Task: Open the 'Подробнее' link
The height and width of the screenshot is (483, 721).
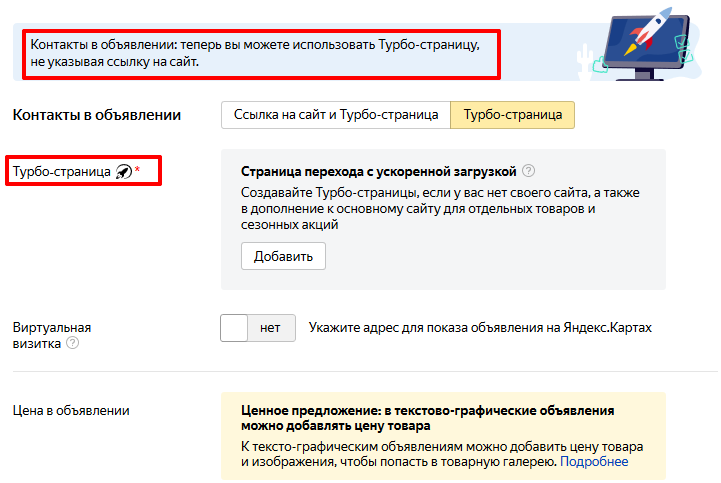Action: (594, 461)
